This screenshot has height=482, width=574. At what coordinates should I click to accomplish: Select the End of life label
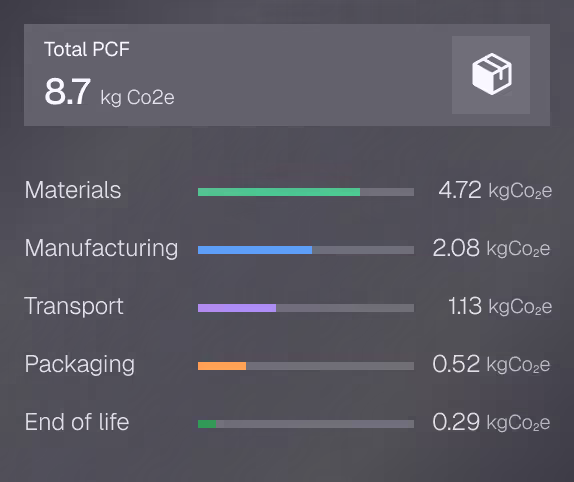(77, 422)
